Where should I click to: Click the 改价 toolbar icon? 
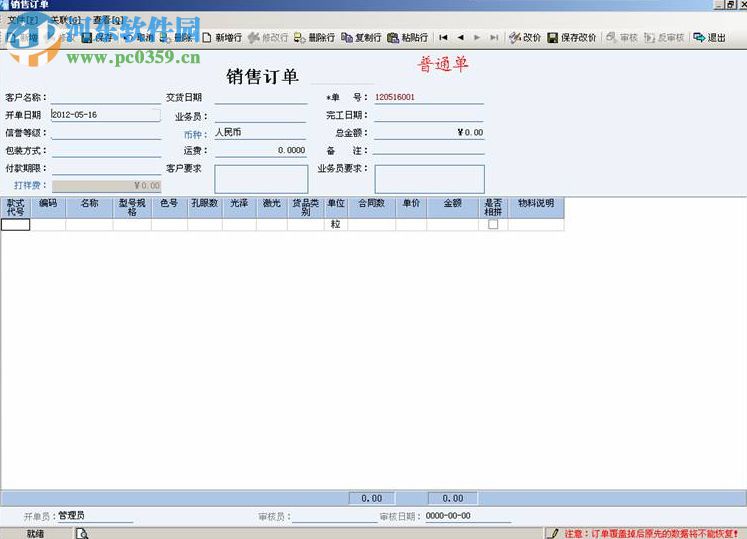(515, 38)
